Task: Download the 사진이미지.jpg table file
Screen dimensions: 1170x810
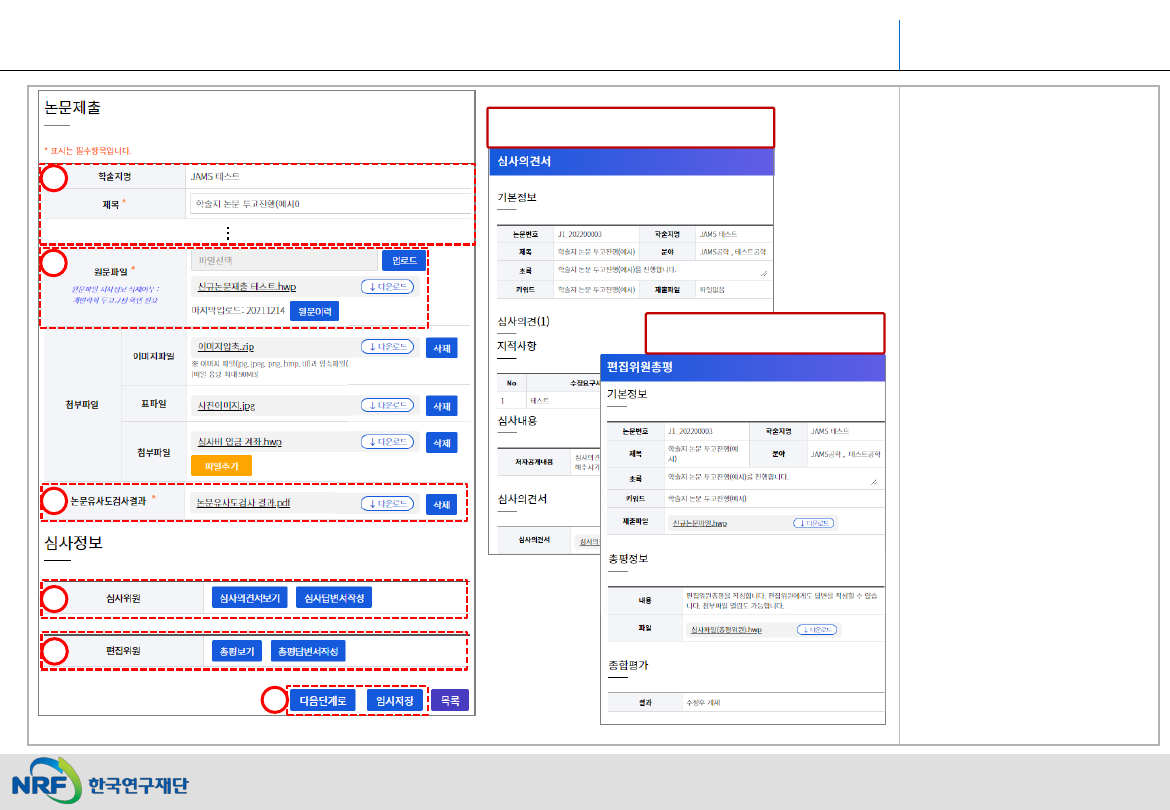Action: point(387,406)
